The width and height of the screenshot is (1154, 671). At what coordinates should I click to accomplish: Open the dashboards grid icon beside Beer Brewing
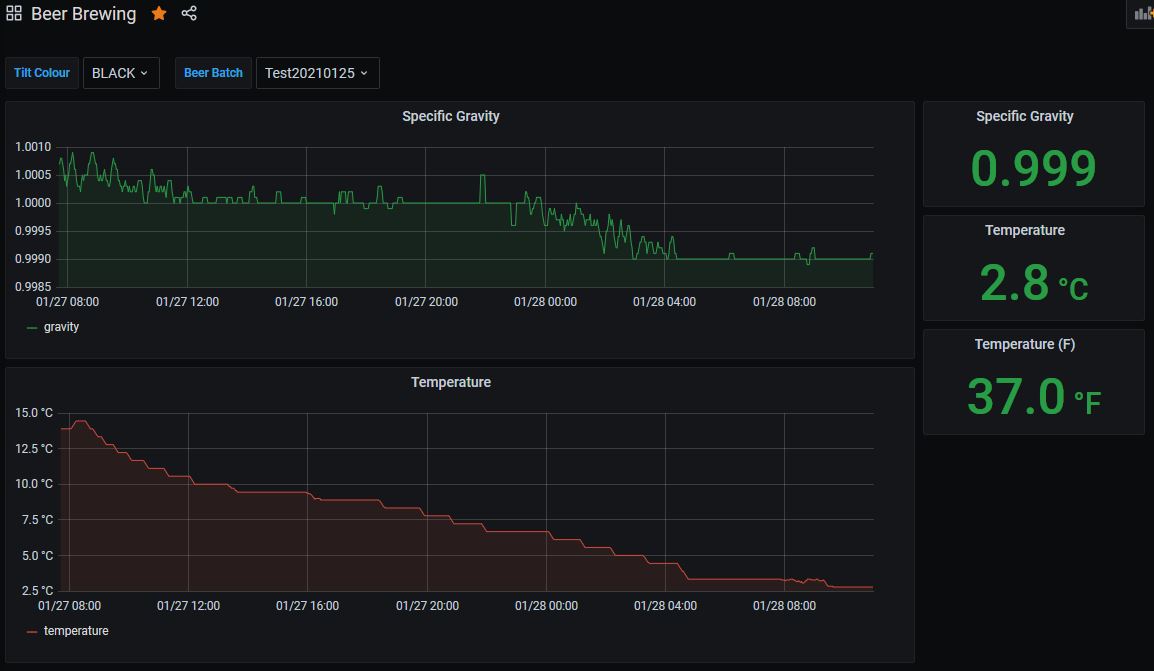14,13
